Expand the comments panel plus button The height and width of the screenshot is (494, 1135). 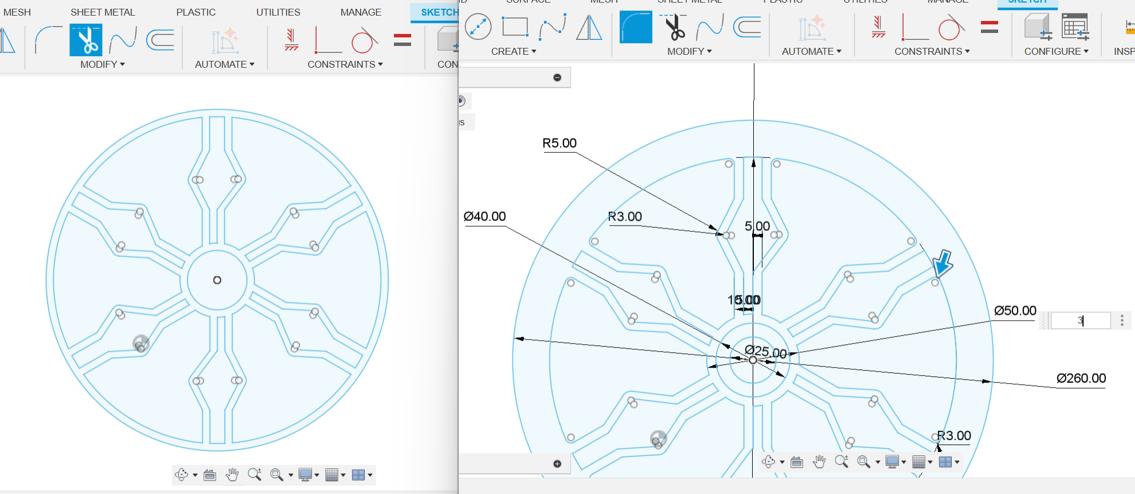tap(557, 464)
